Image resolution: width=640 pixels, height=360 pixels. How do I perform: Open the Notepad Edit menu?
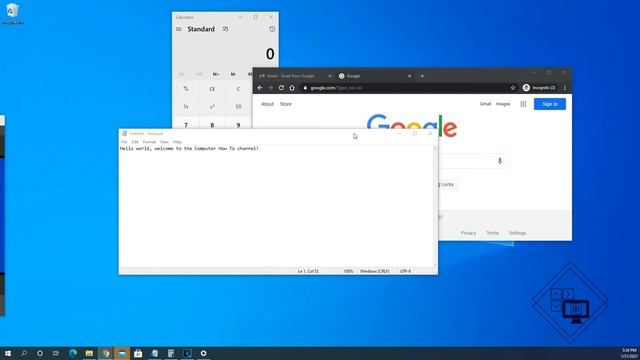[135, 142]
